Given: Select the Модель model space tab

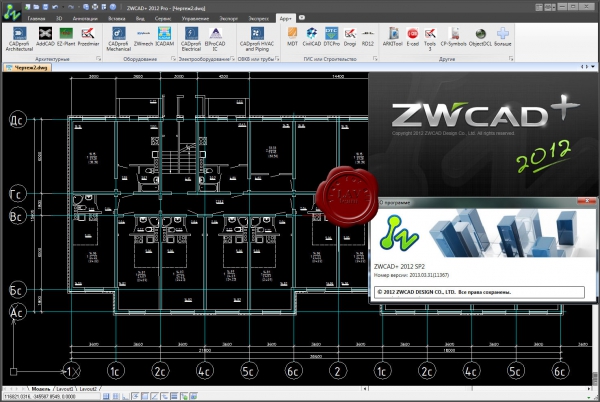Looking at the screenshot, I should pyautogui.click(x=41, y=389).
